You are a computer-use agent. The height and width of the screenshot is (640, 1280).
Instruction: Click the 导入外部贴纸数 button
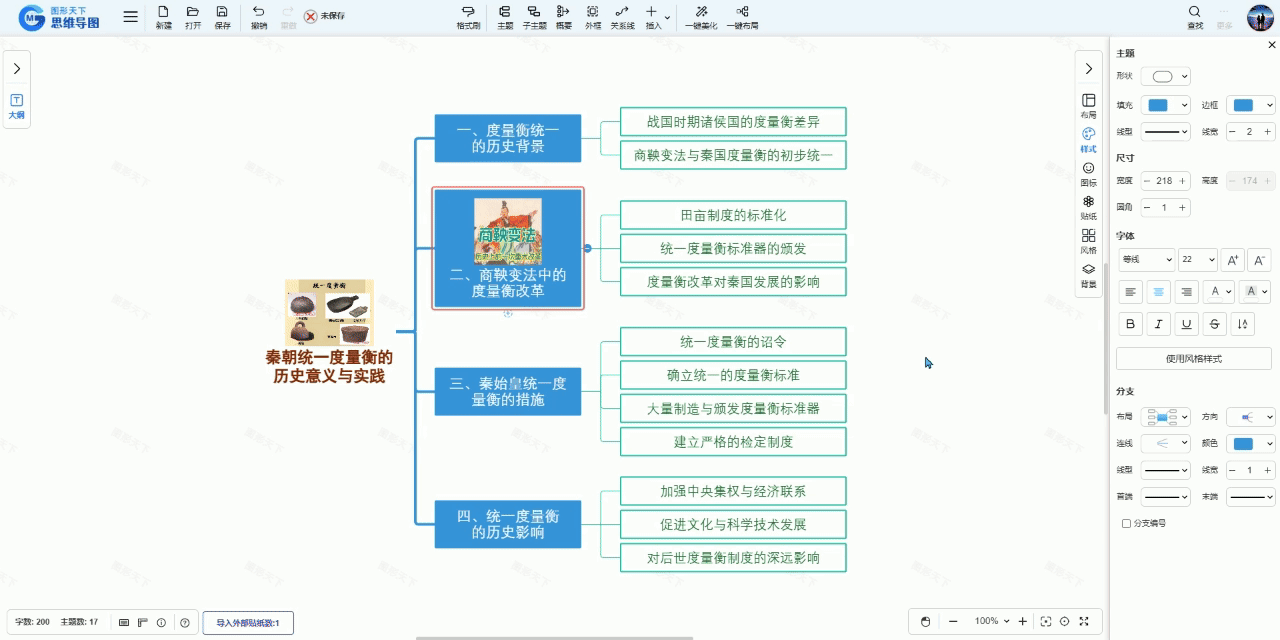pyautogui.click(x=248, y=623)
